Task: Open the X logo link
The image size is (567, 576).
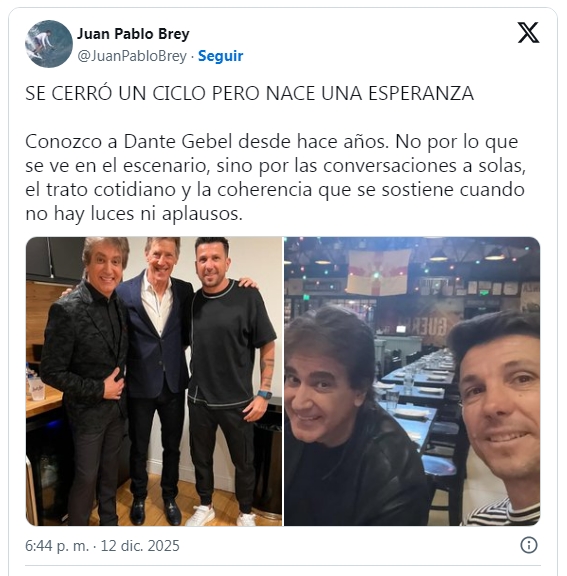Action: [528, 32]
